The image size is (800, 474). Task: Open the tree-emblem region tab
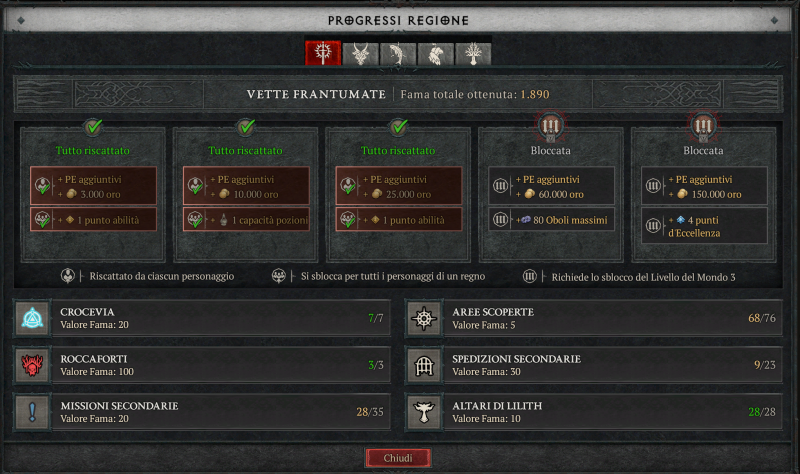click(x=473, y=54)
